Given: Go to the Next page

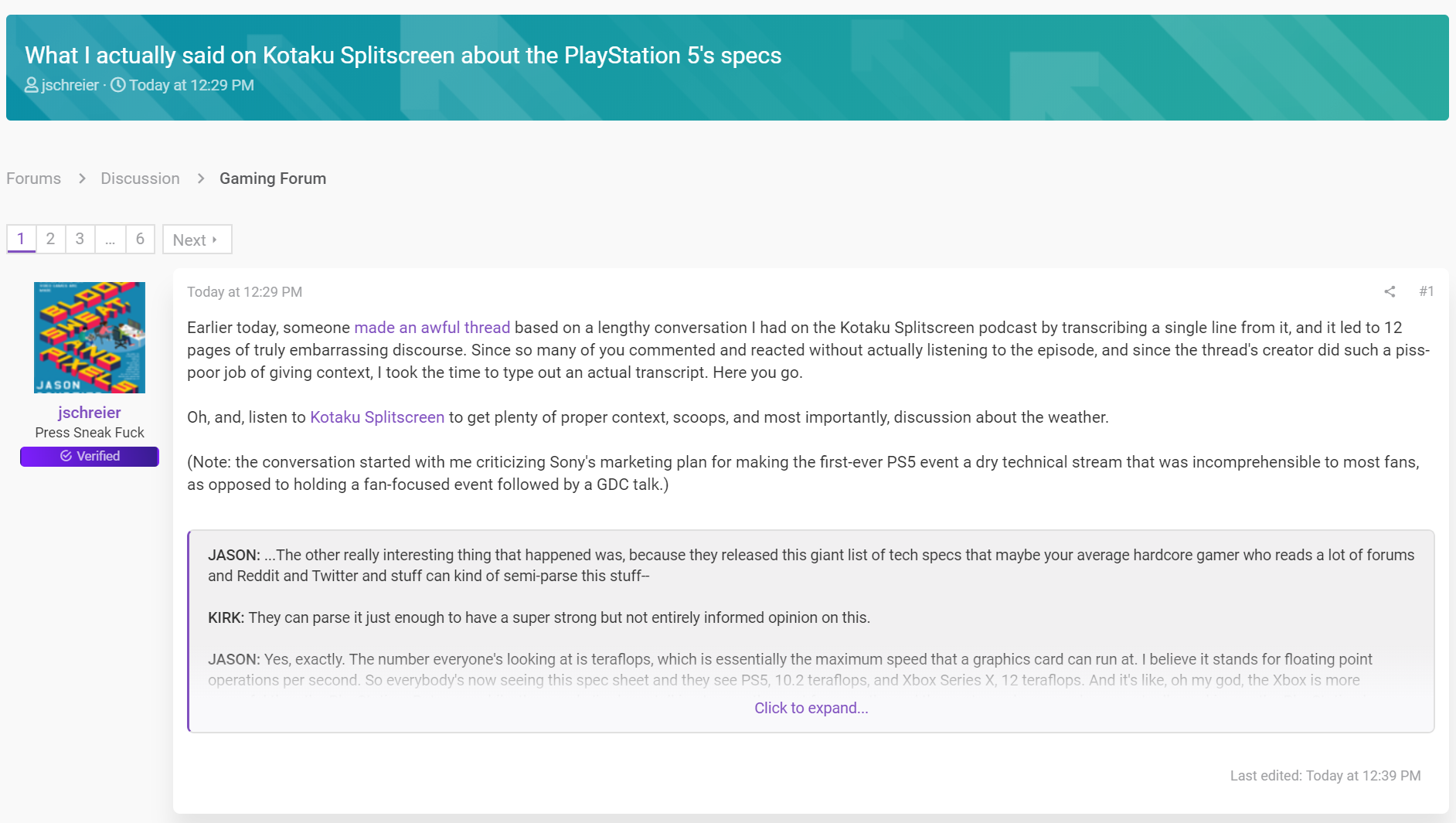Looking at the screenshot, I should pos(196,240).
